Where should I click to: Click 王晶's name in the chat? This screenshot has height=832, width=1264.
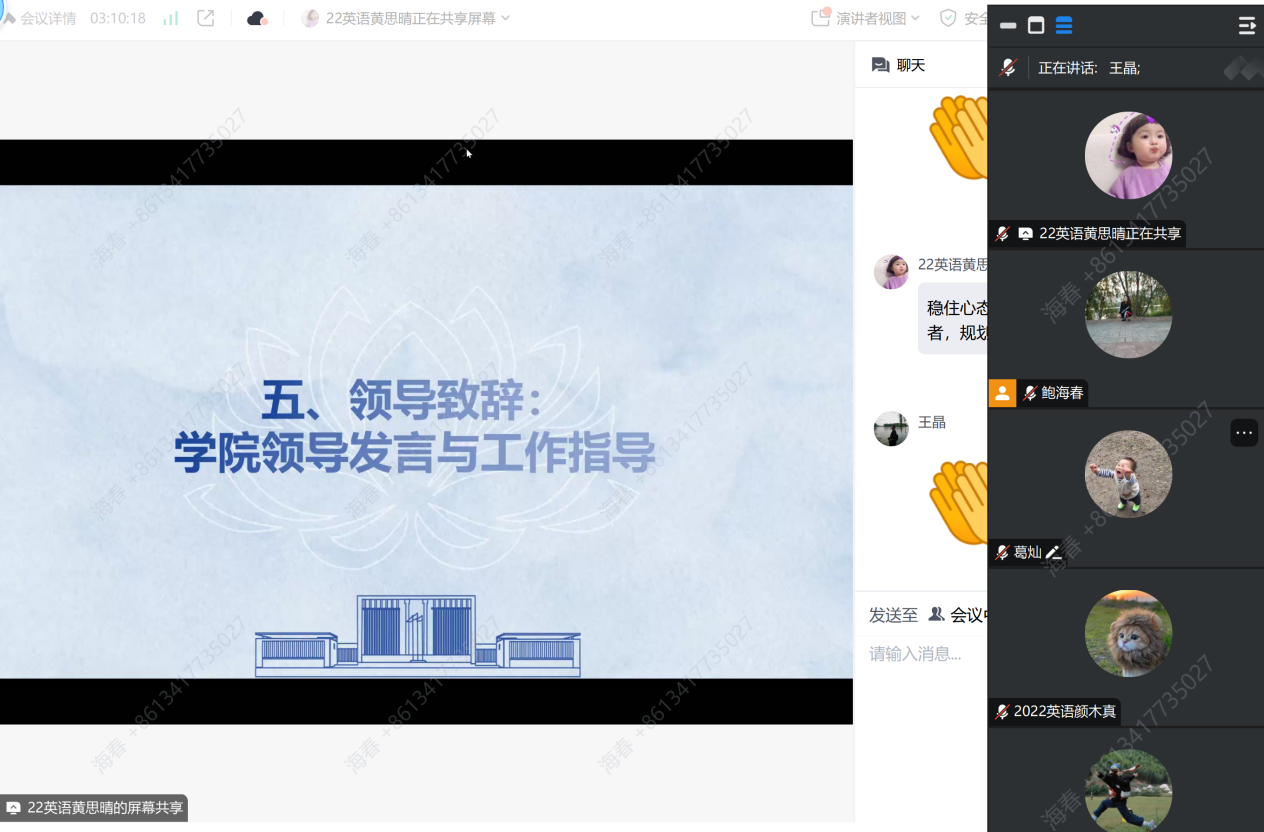[x=932, y=422]
